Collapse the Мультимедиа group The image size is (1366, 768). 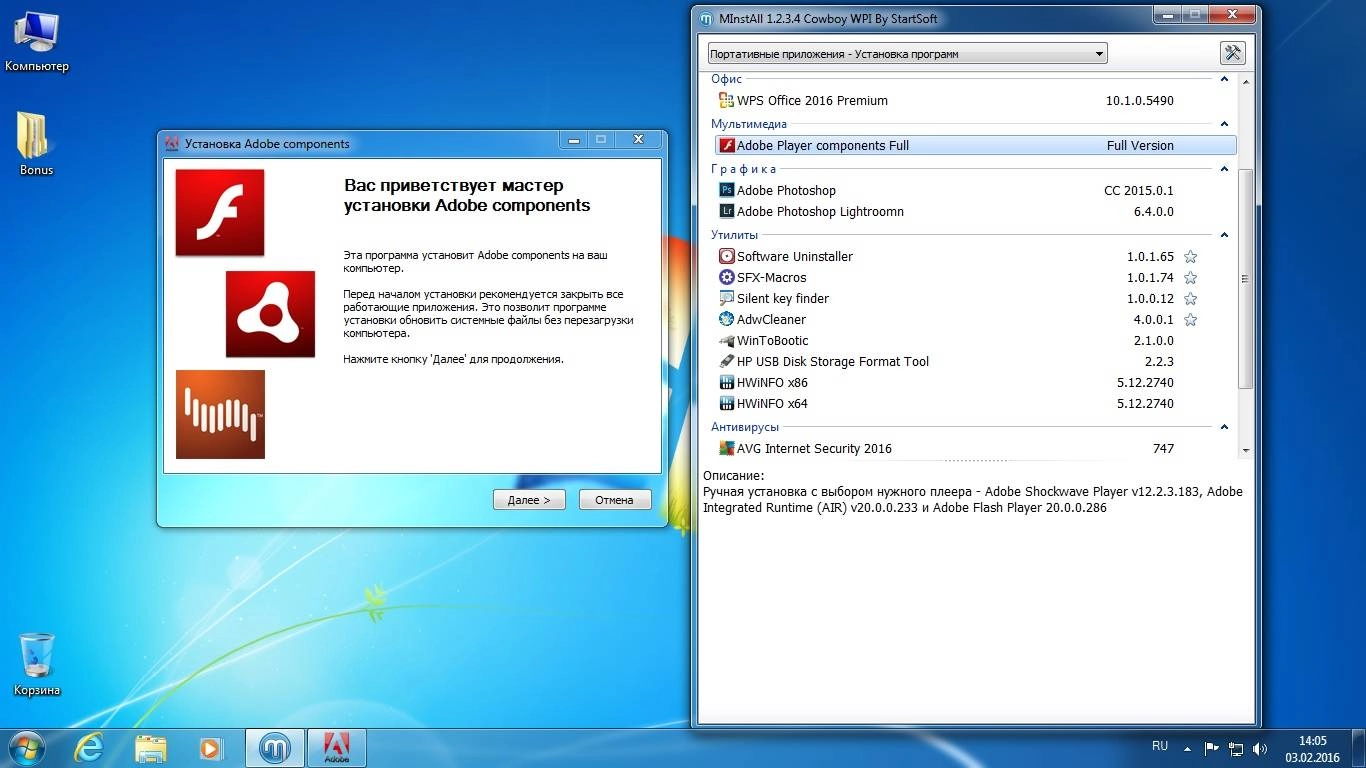pos(1224,124)
